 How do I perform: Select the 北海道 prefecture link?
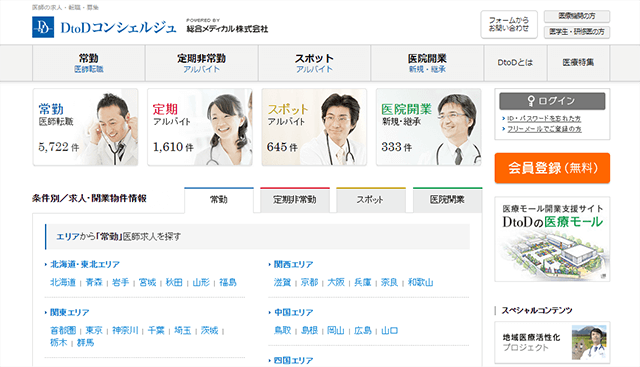coord(63,282)
